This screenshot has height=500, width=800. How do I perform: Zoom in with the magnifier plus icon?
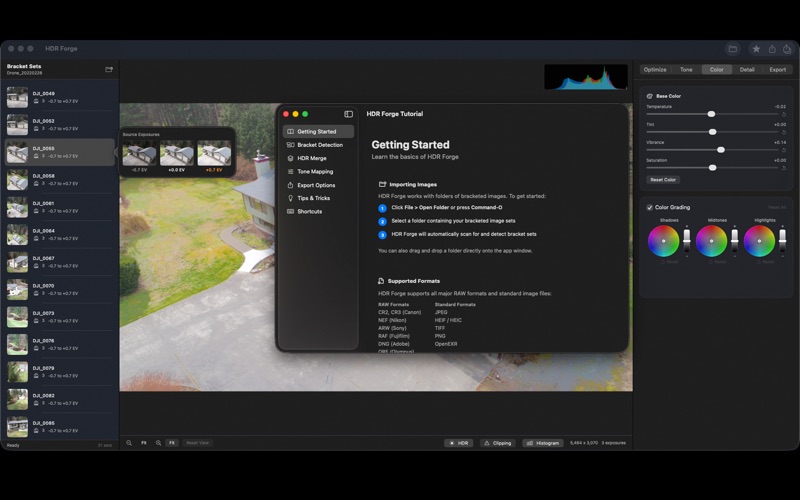pyautogui.click(x=159, y=443)
